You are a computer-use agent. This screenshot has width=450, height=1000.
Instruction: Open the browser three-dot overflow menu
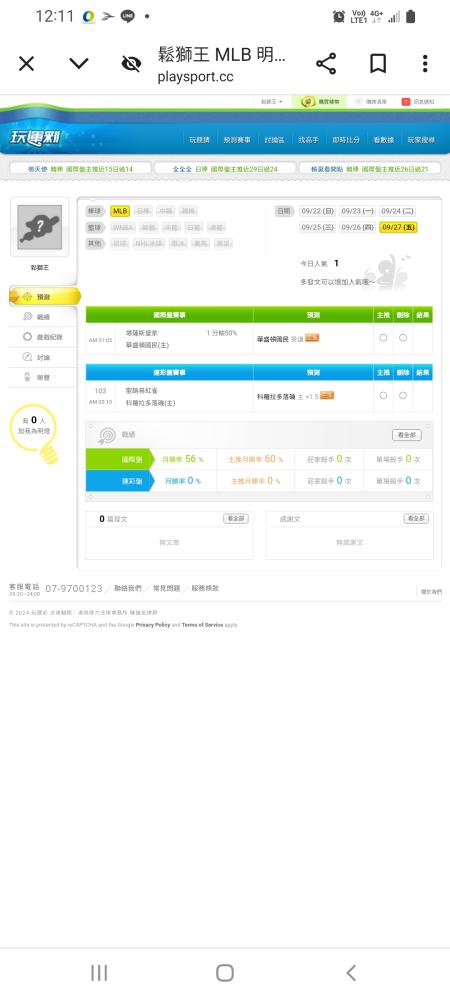pos(425,64)
